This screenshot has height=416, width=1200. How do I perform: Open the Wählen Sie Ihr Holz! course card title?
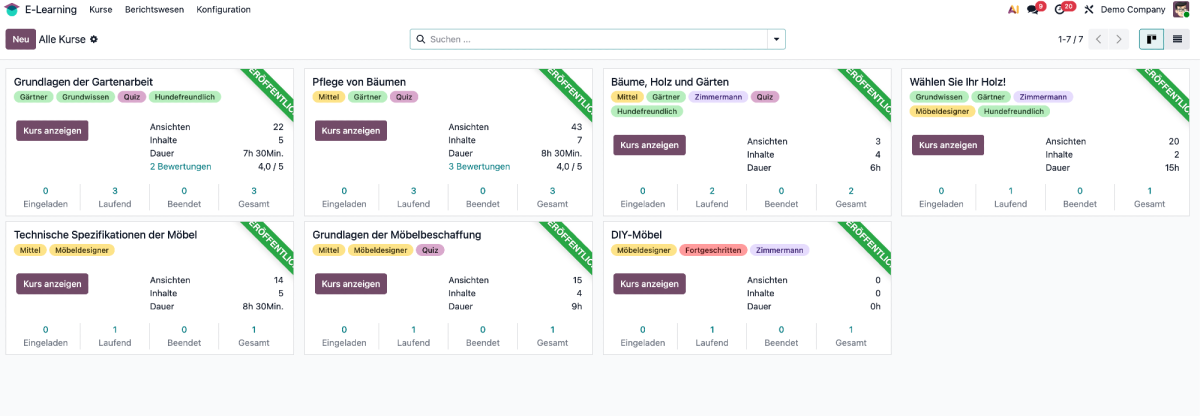(958, 82)
